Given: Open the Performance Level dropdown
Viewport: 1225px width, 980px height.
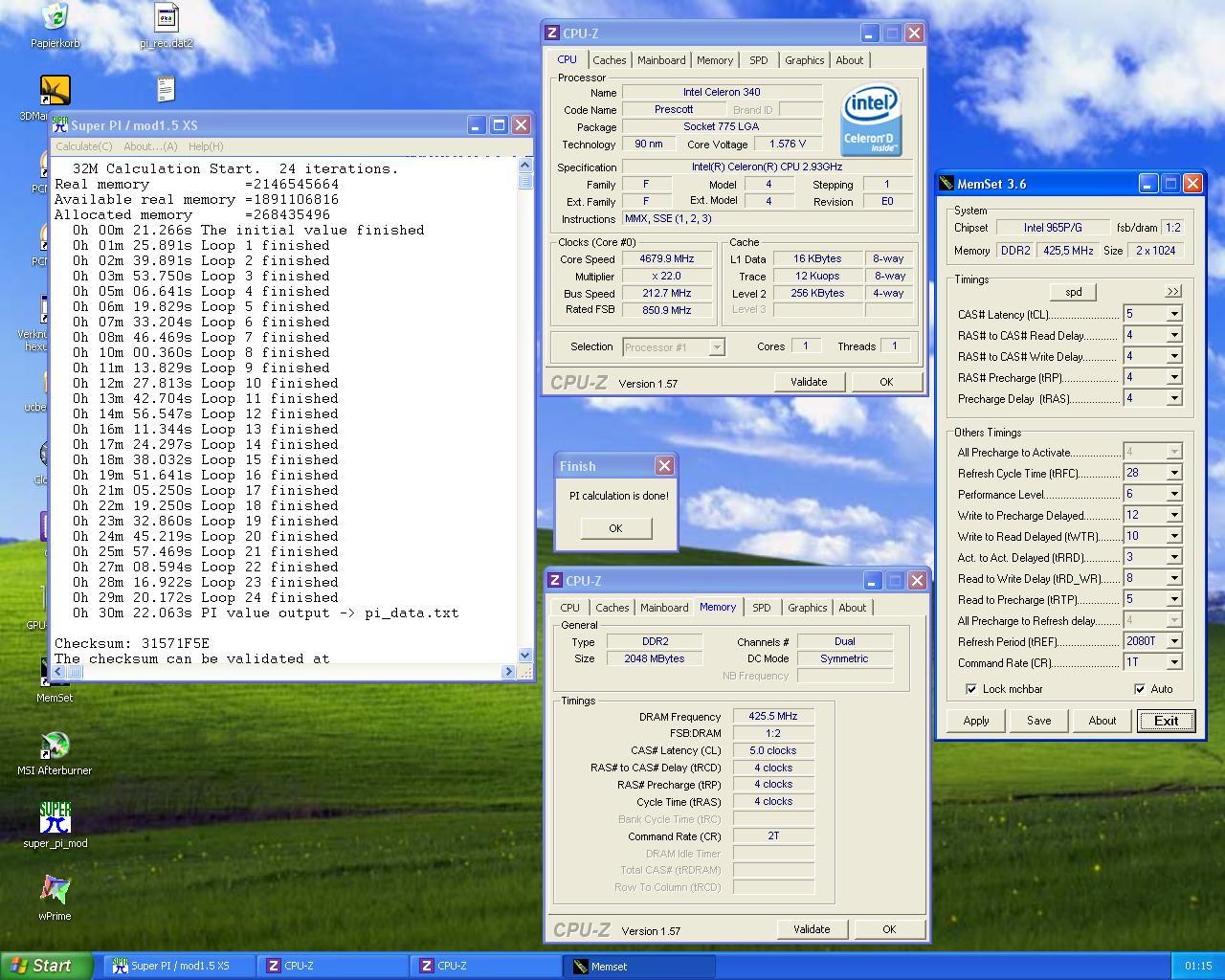Looking at the screenshot, I should 1174,494.
